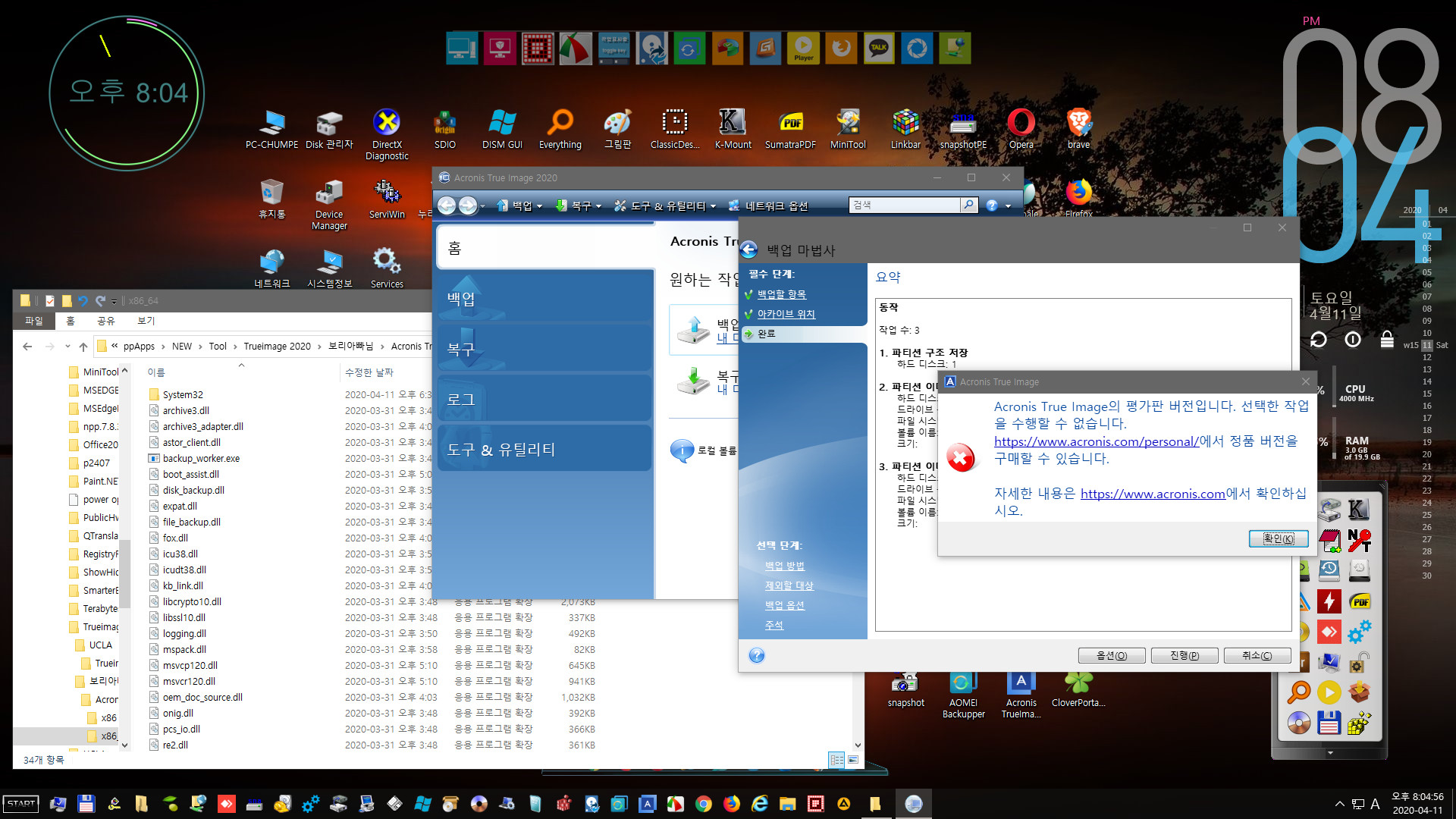Open the acronis.com/personal purchase link
The image size is (1456, 819).
tap(1096, 441)
